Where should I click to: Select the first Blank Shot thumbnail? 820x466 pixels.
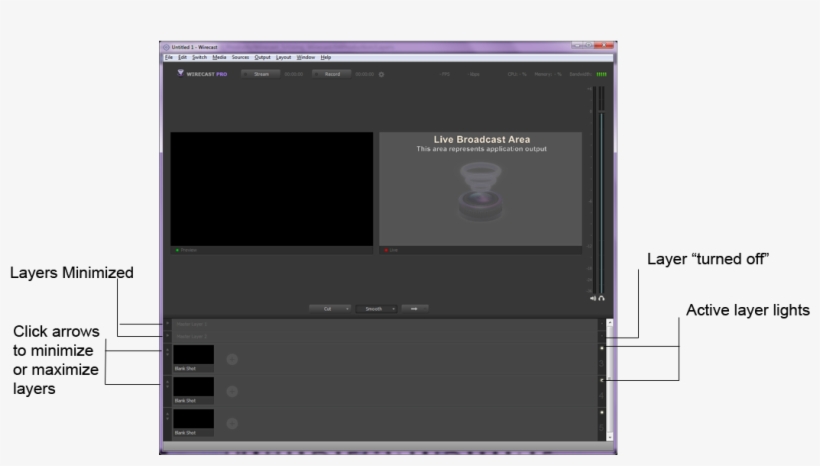click(193, 354)
